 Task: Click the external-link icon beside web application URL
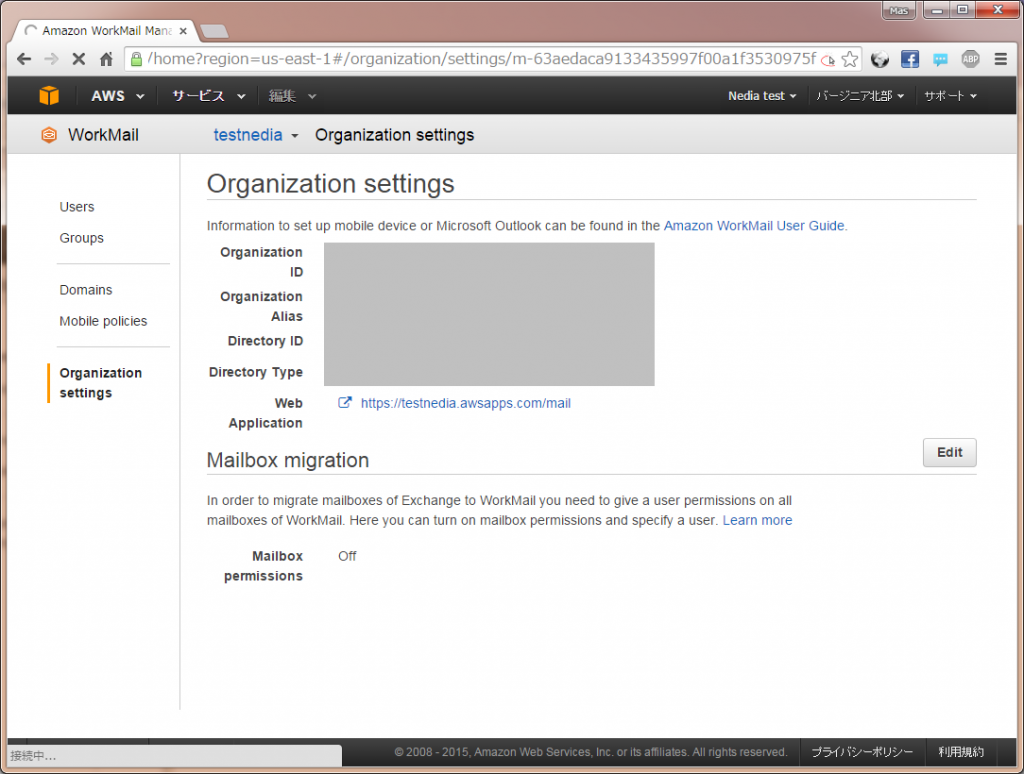(x=344, y=402)
